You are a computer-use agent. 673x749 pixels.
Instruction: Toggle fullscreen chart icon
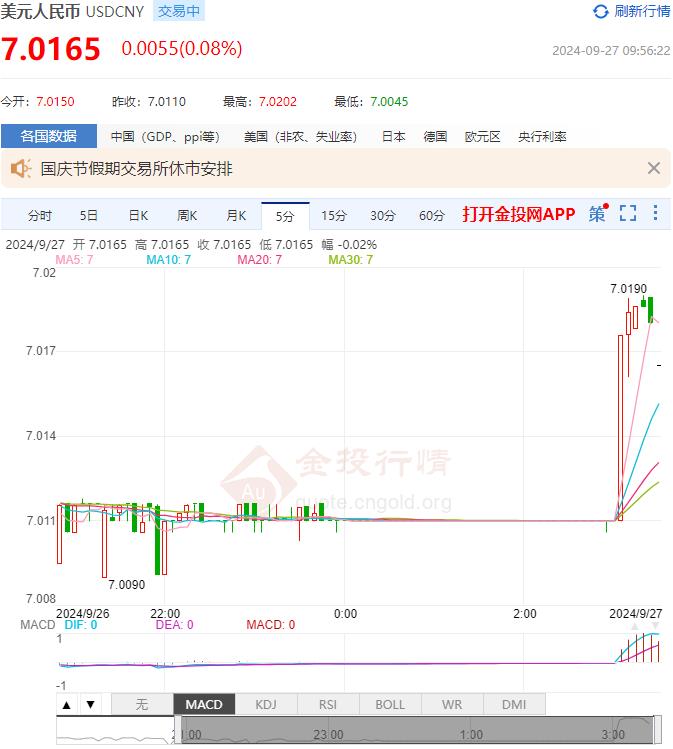coord(628,213)
